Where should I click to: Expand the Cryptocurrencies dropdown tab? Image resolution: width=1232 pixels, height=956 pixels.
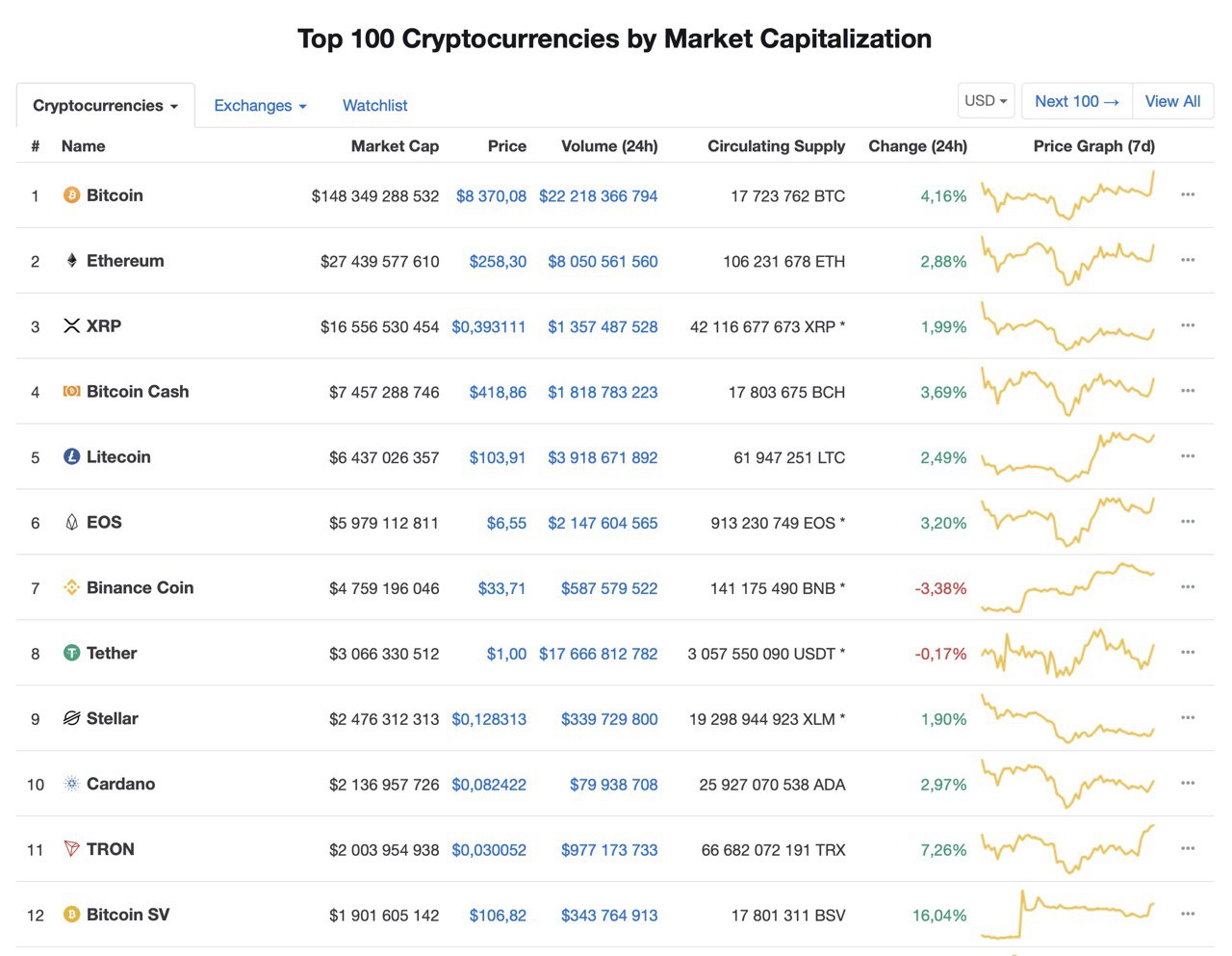point(105,106)
